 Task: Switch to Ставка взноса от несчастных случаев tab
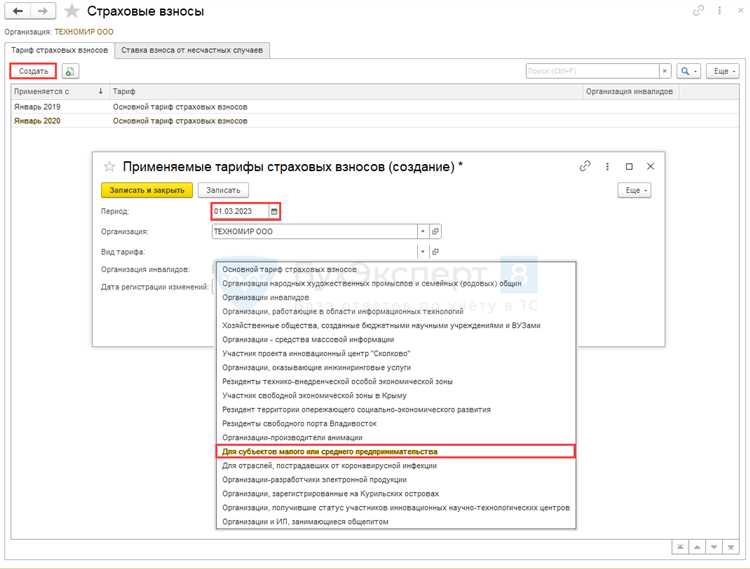(192, 50)
